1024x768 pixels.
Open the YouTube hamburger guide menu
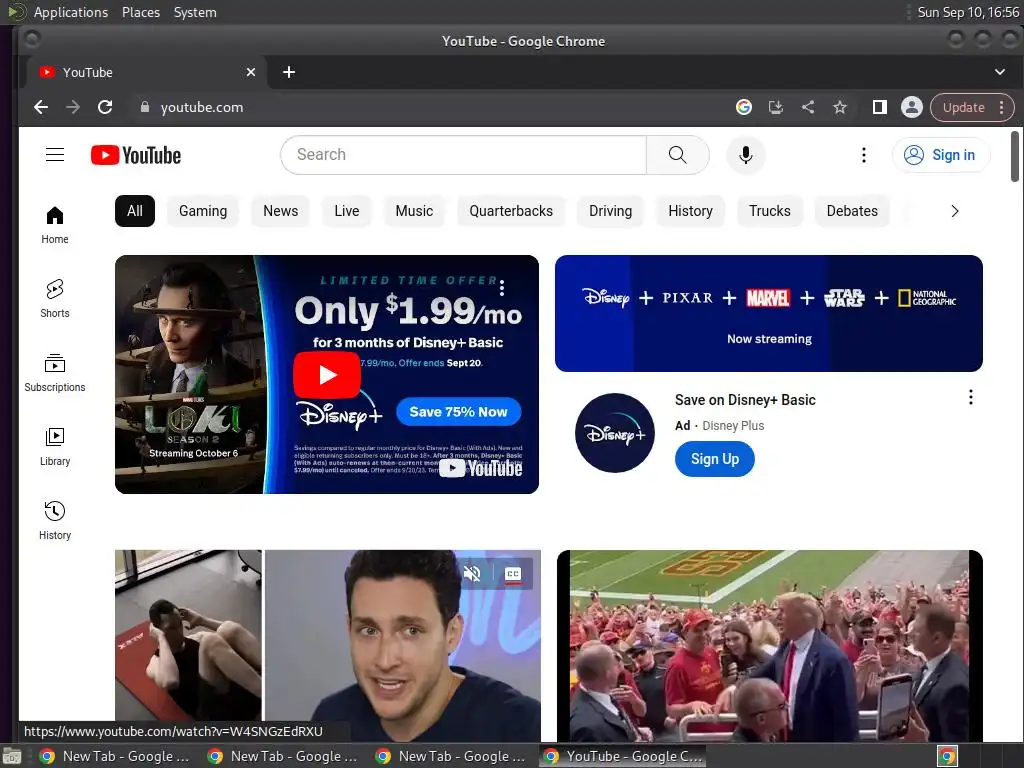tap(55, 155)
